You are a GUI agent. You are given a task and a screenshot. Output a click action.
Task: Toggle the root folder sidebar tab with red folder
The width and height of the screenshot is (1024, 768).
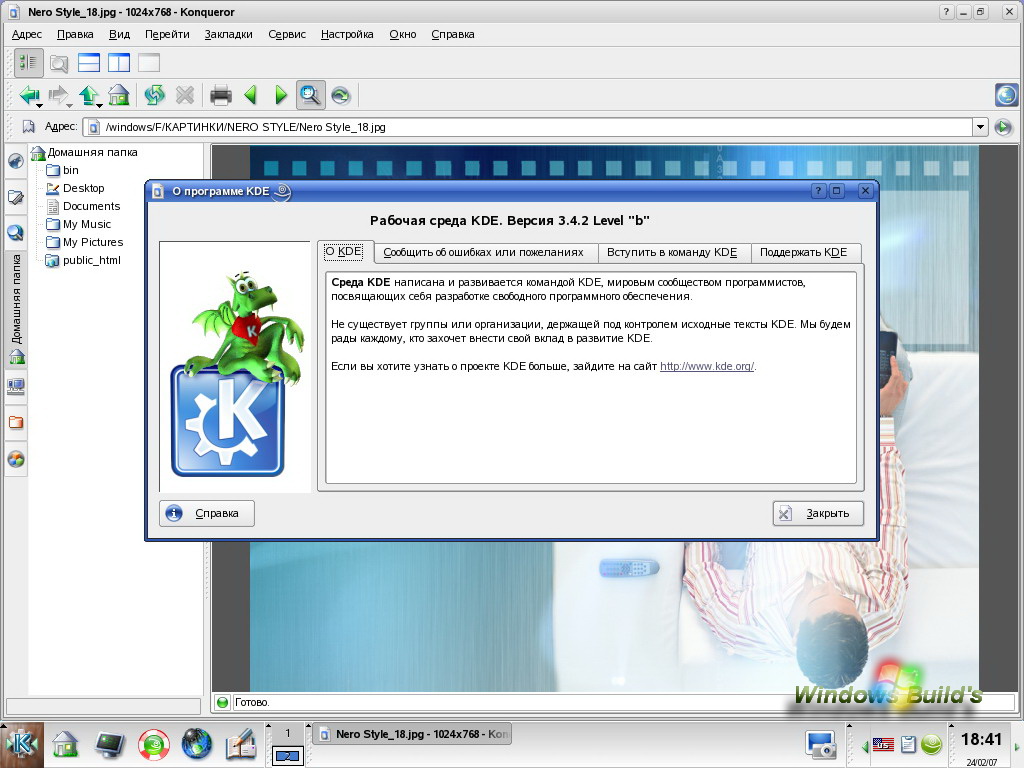(x=16, y=423)
